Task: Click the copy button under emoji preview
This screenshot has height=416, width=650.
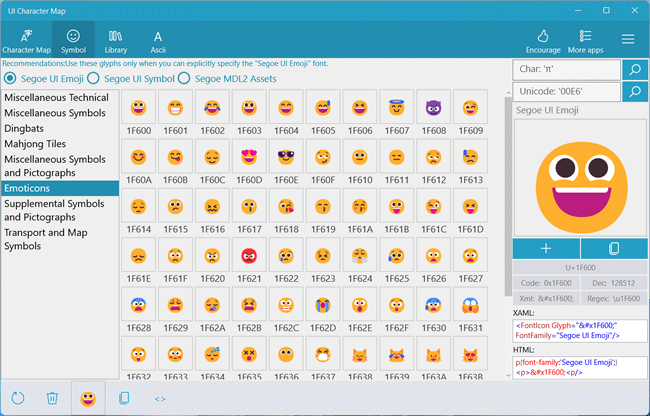Action: point(612,248)
